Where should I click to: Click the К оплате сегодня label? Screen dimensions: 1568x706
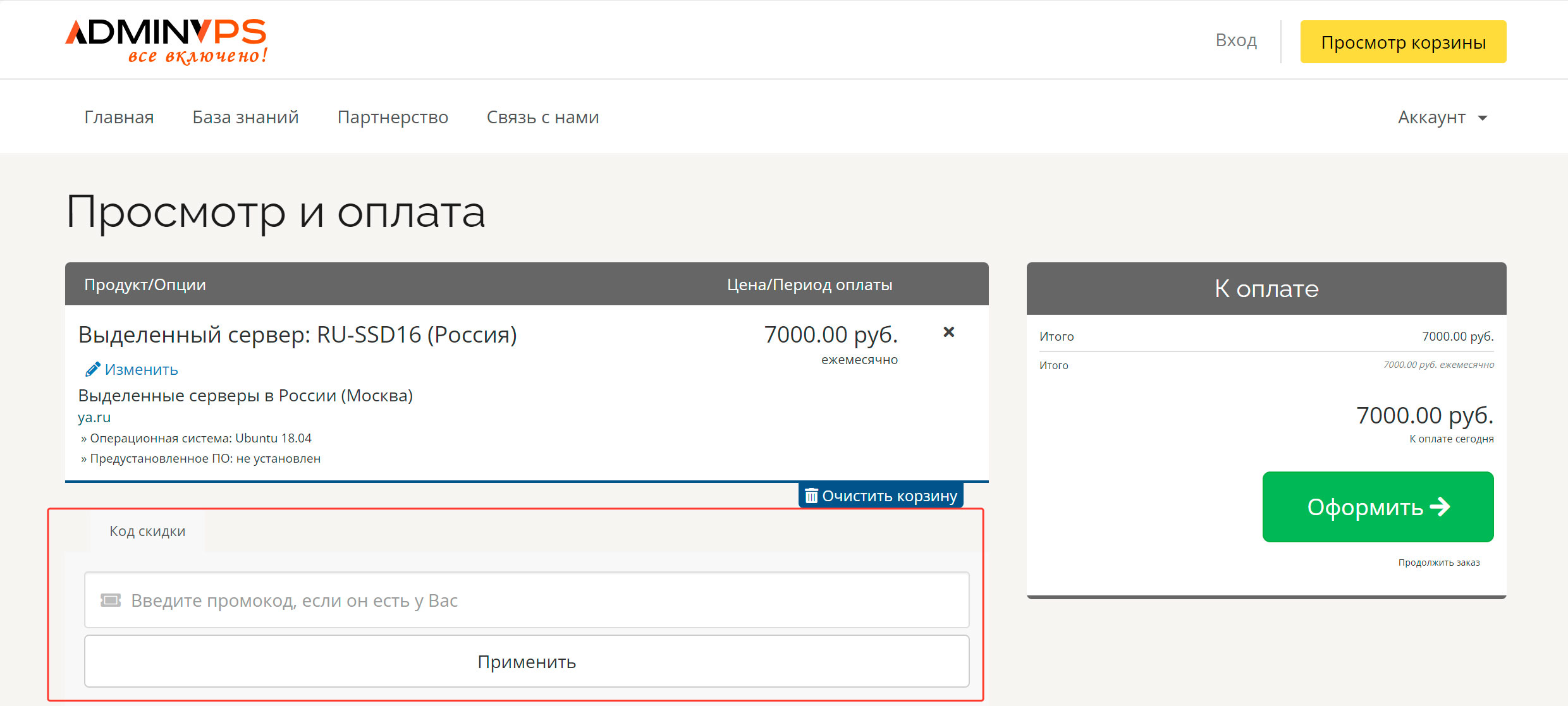click(1451, 439)
